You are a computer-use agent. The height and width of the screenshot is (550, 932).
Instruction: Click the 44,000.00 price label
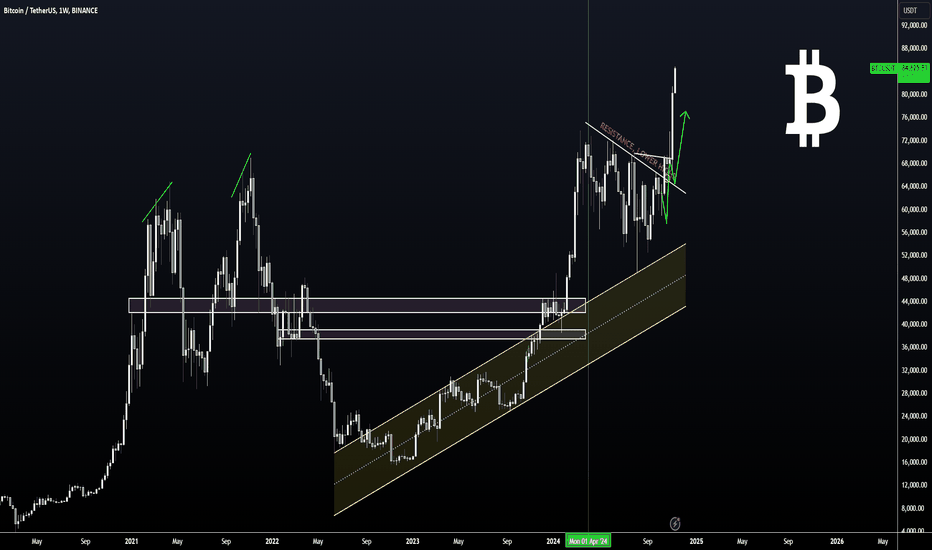pos(914,301)
